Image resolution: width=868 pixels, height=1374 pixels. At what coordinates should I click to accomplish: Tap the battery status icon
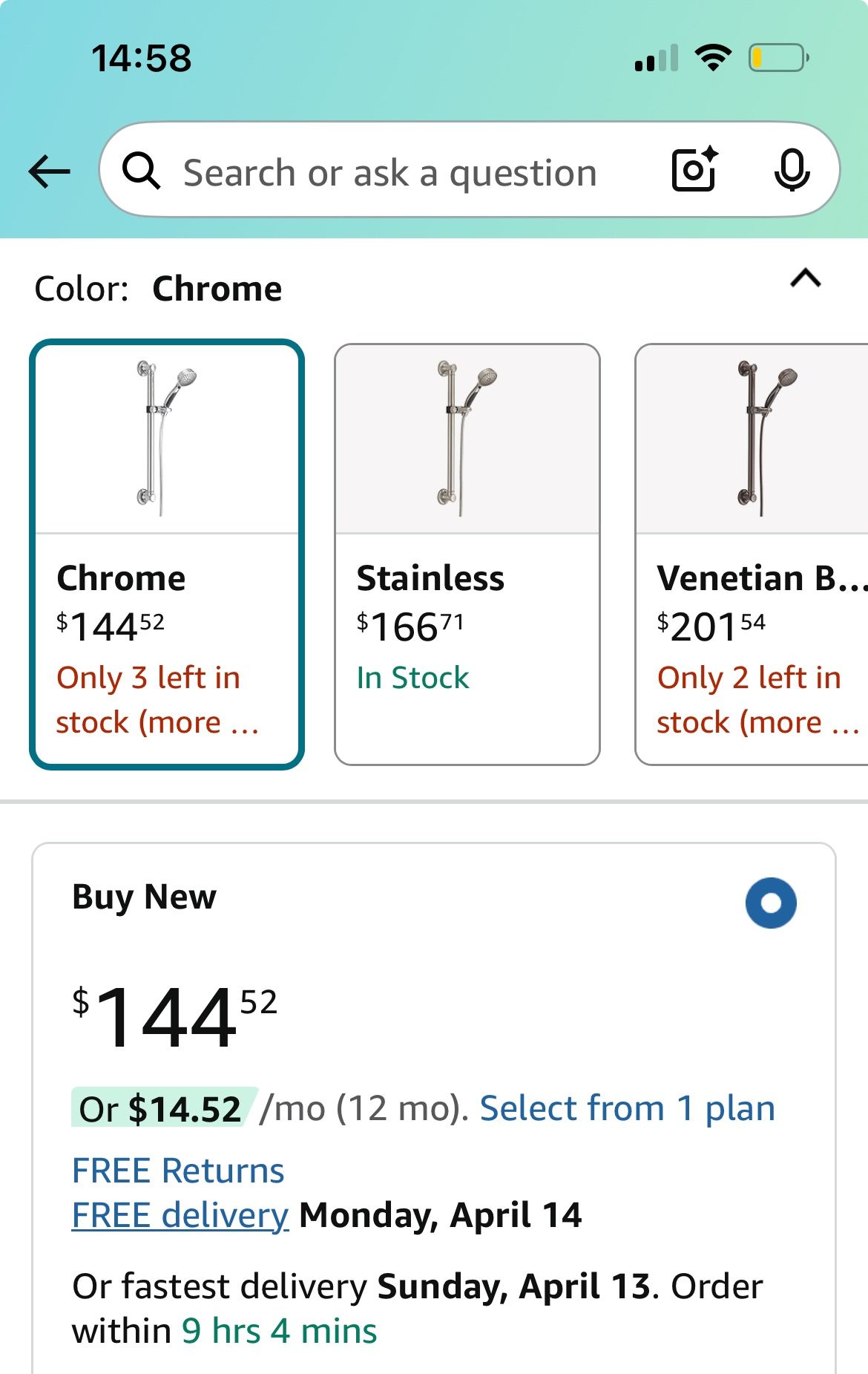(x=777, y=58)
